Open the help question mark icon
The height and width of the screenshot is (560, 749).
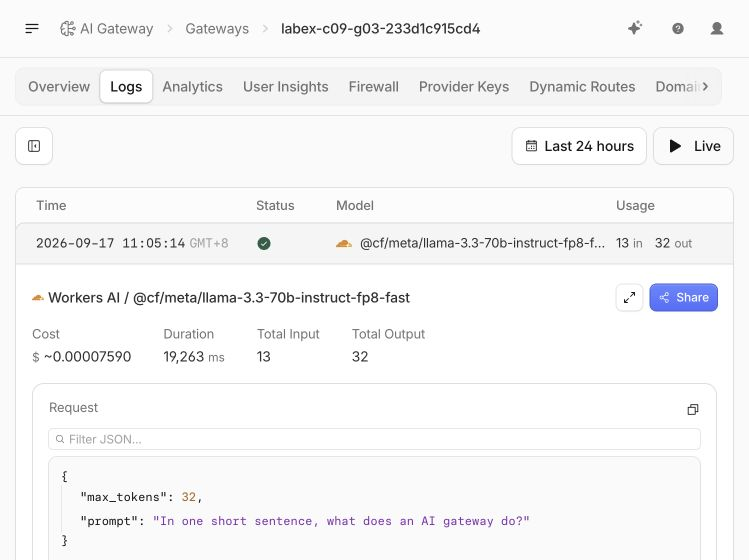tap(677, 29)
